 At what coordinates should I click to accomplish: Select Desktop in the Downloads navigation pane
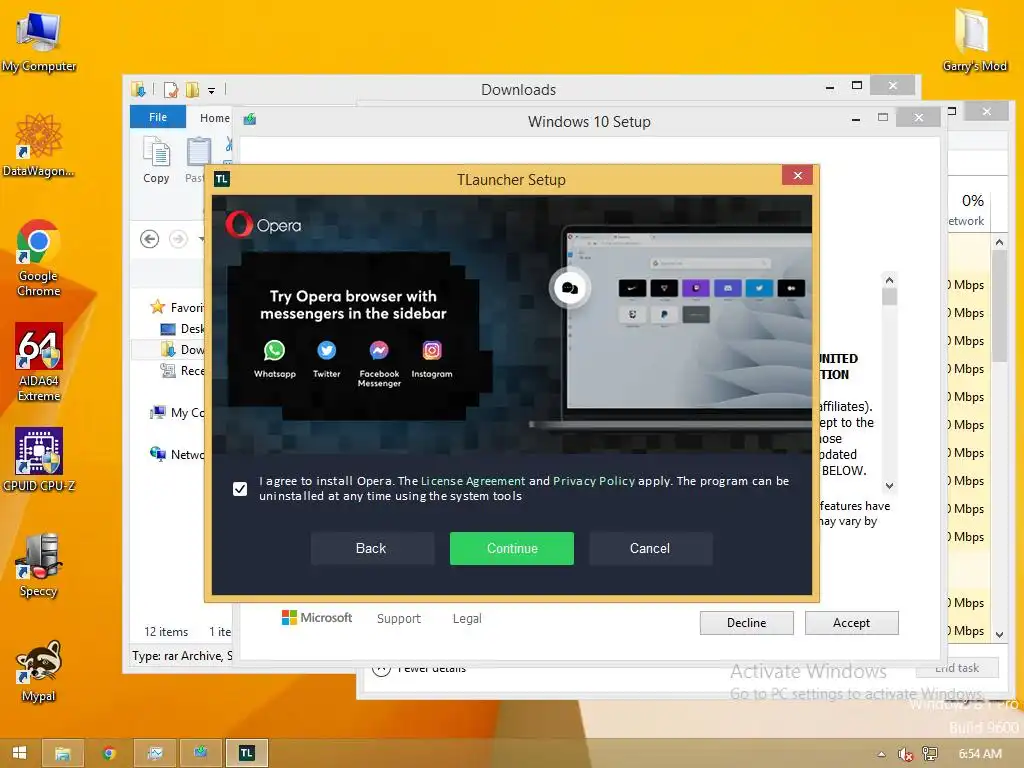182,328
